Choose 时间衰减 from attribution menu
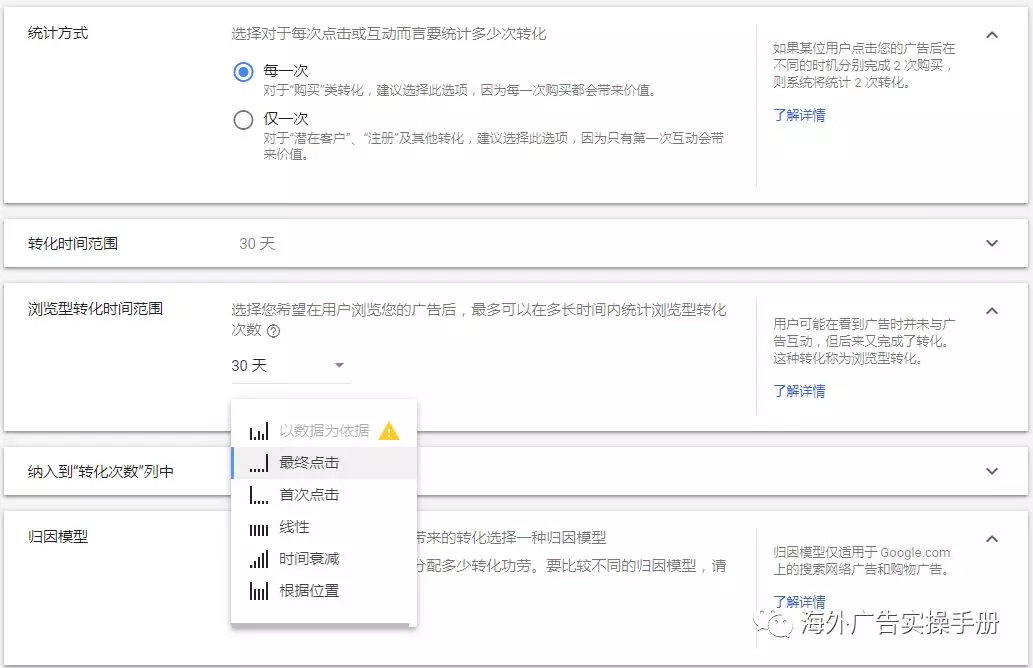The width and height of the screenshot is (1033, 668). (x=309, y=559)
